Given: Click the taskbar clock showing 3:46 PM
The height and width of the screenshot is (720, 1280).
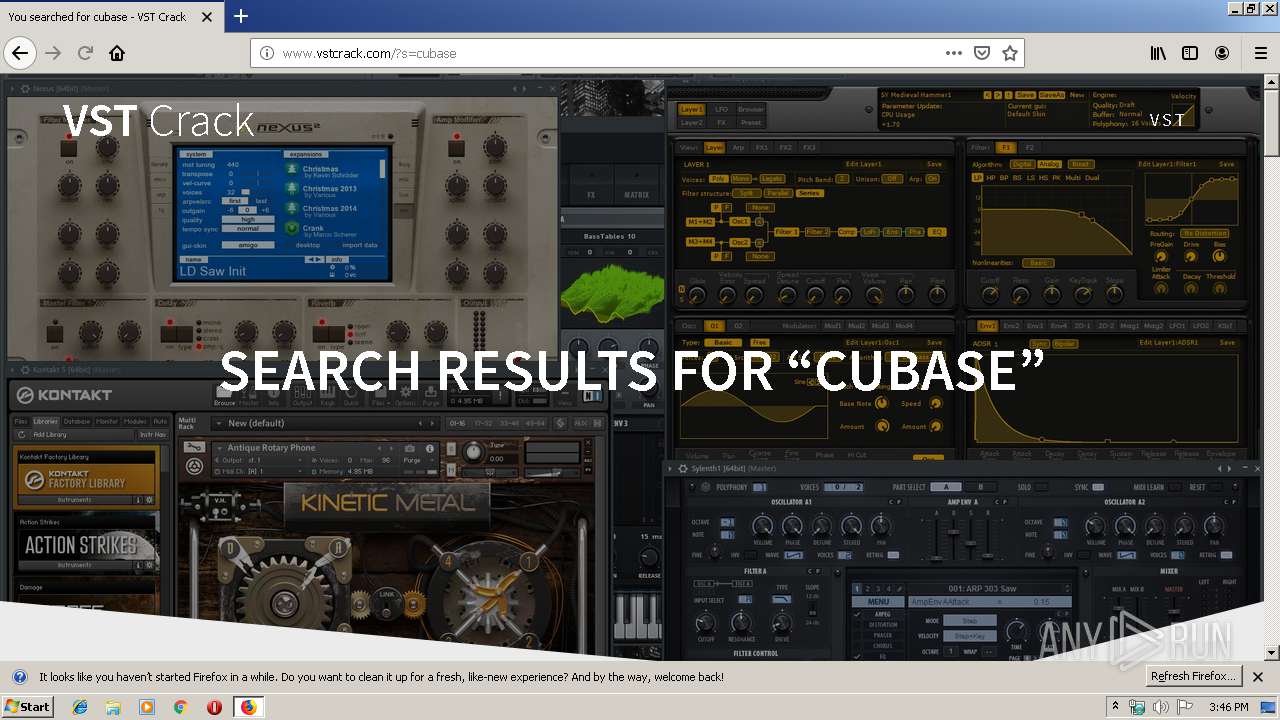Looking at the screenshot, I should (x=1228, y=707).
